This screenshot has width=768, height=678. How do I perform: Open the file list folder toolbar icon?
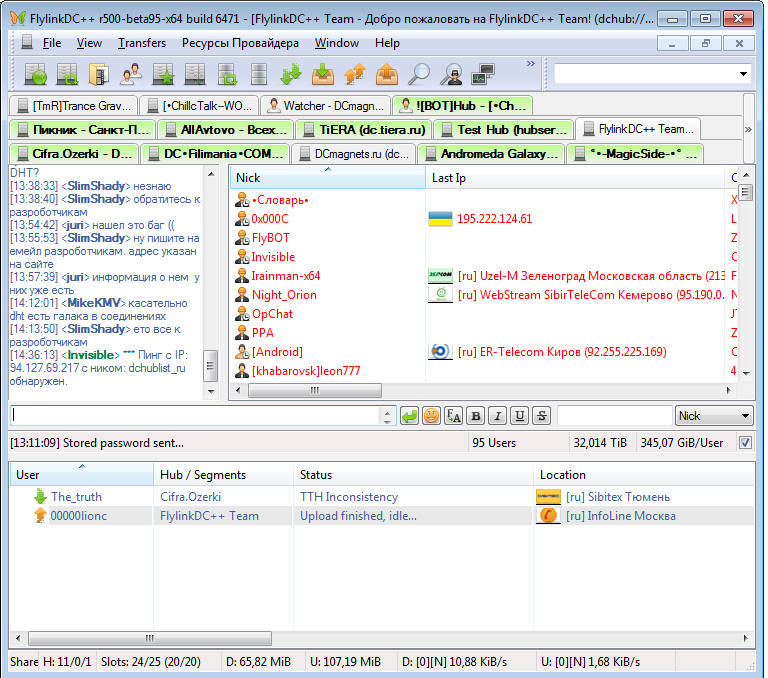click(98, 74)
